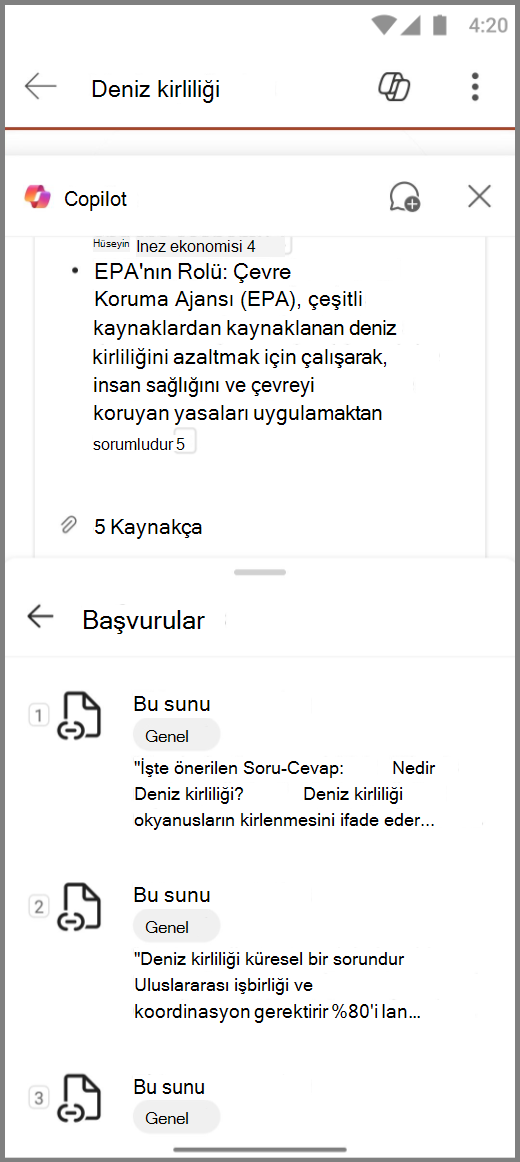520x1162 pixels.
Task: Click the "İşte önerilen Soru-Cevap" excerpt
Action: [284, 794]
